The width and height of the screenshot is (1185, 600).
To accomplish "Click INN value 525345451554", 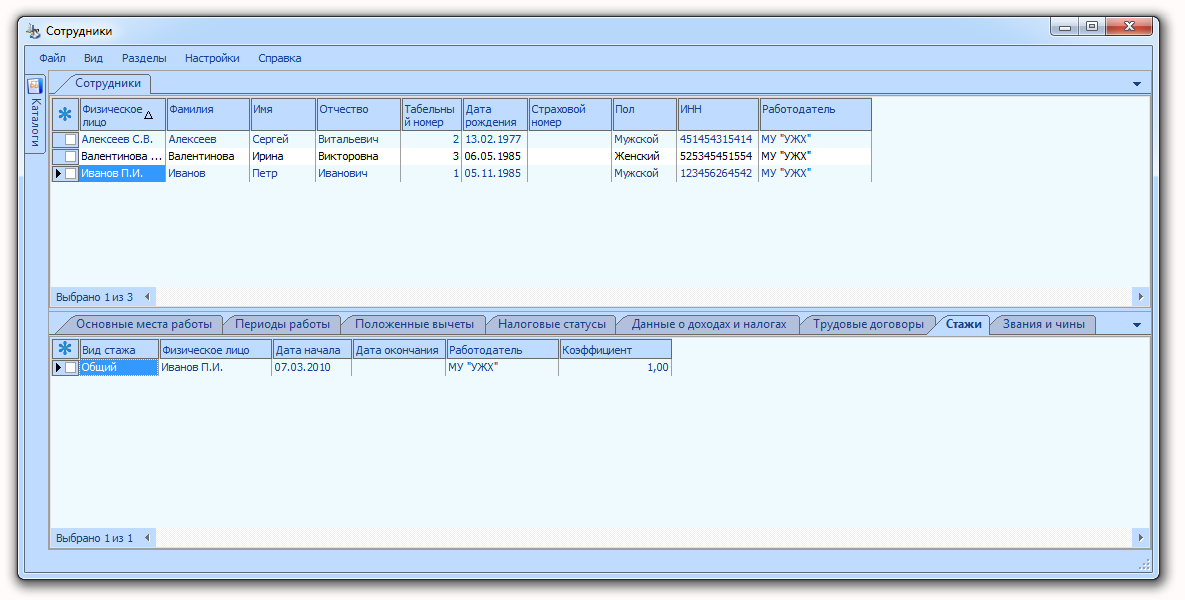I will [x=717, y=156].
